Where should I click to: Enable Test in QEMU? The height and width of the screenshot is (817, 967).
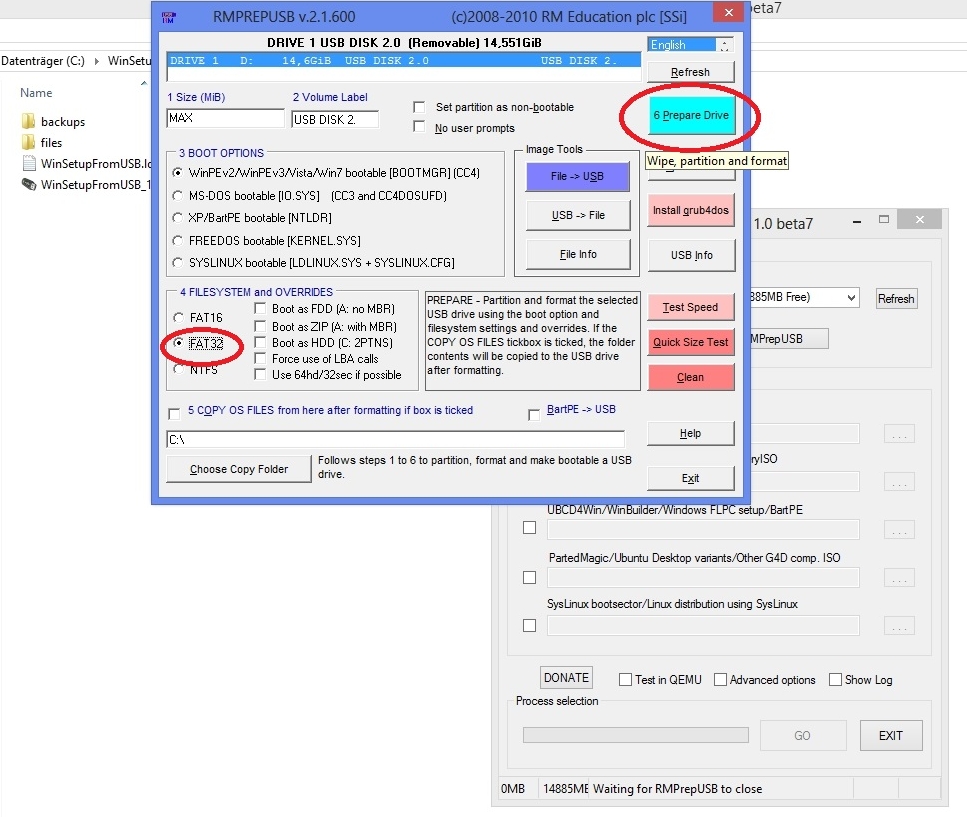pos(625,679)
